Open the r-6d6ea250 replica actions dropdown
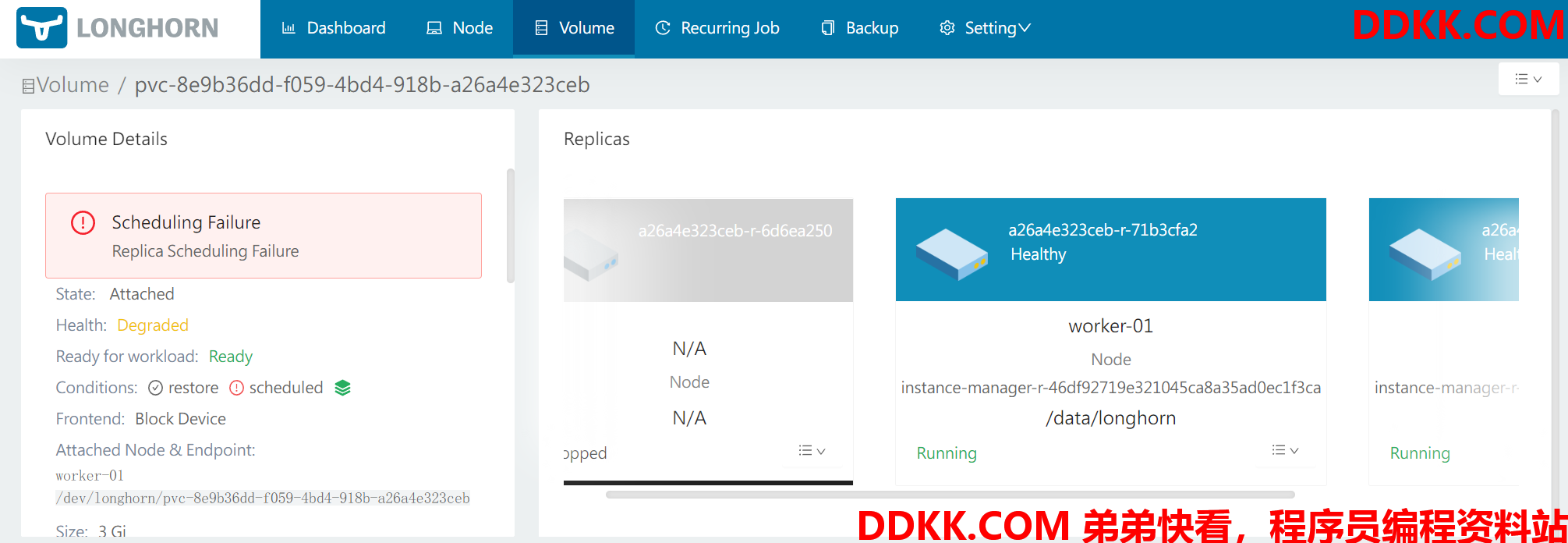Viewport: 1568px width, 543px height. point(812,451)
